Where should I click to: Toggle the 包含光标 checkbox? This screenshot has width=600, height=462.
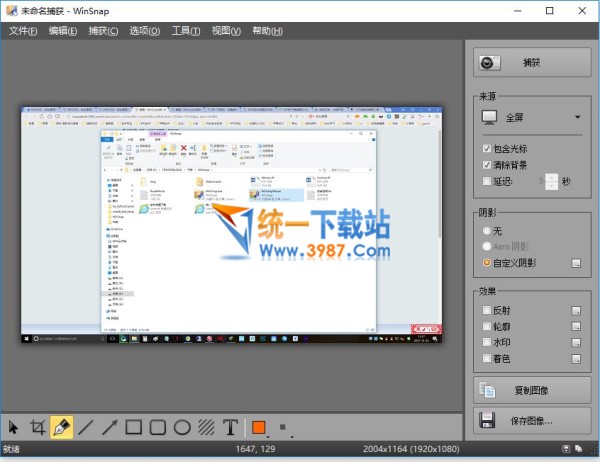[x=486, y=148]
